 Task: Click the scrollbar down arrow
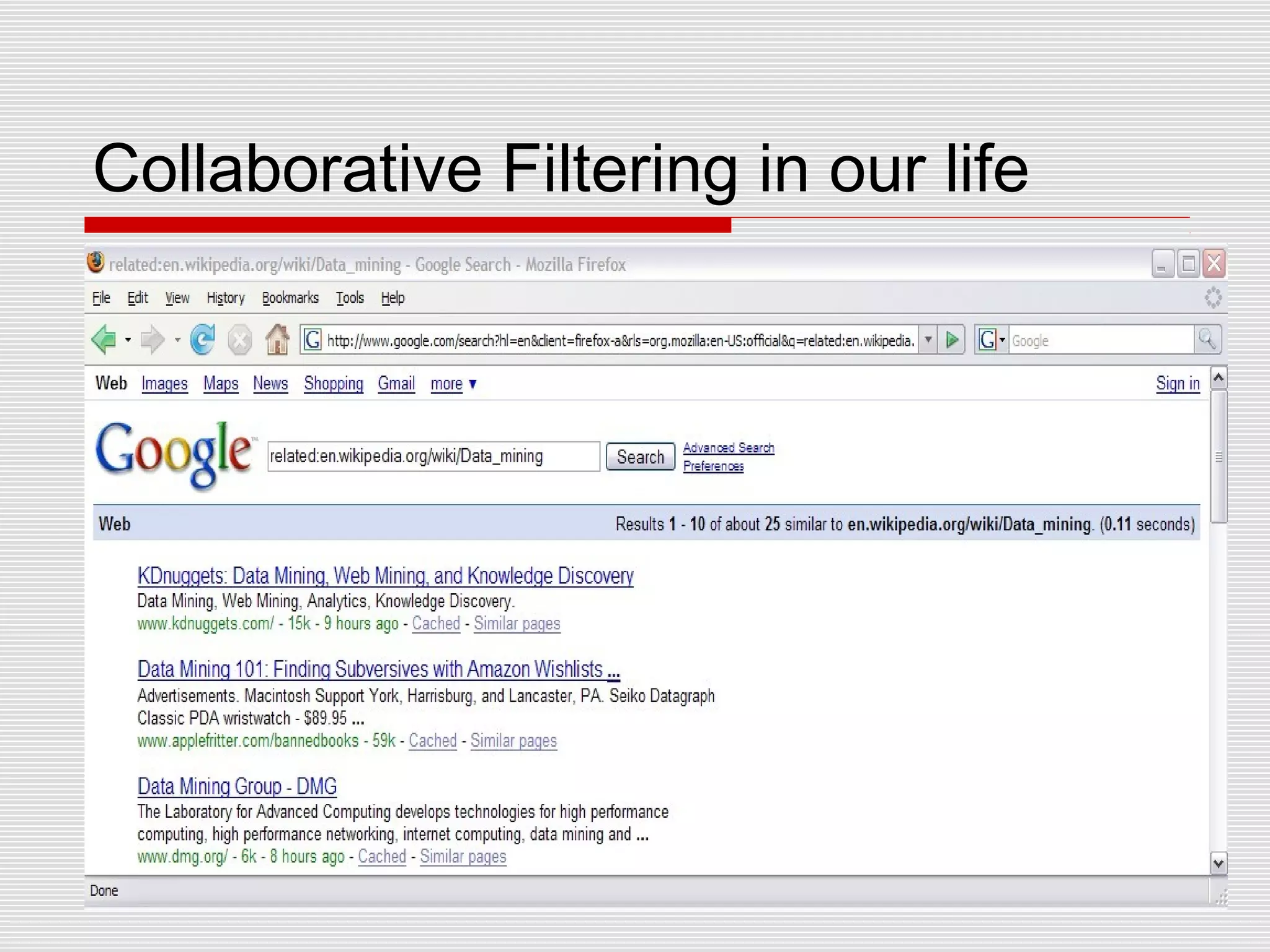tap(1219, 863)
